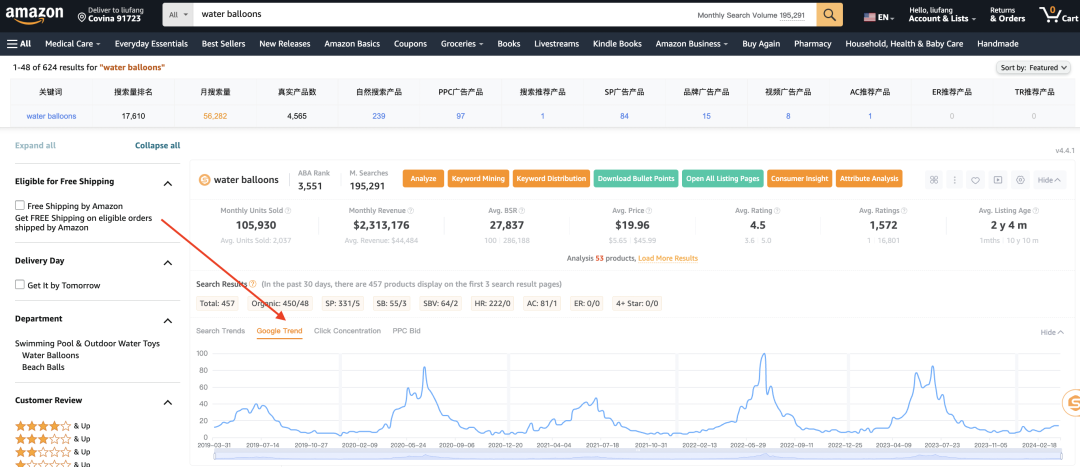The image size is (1080, 467).
Task: Click the Collapse all link
Action: click(x=158, y=145)
